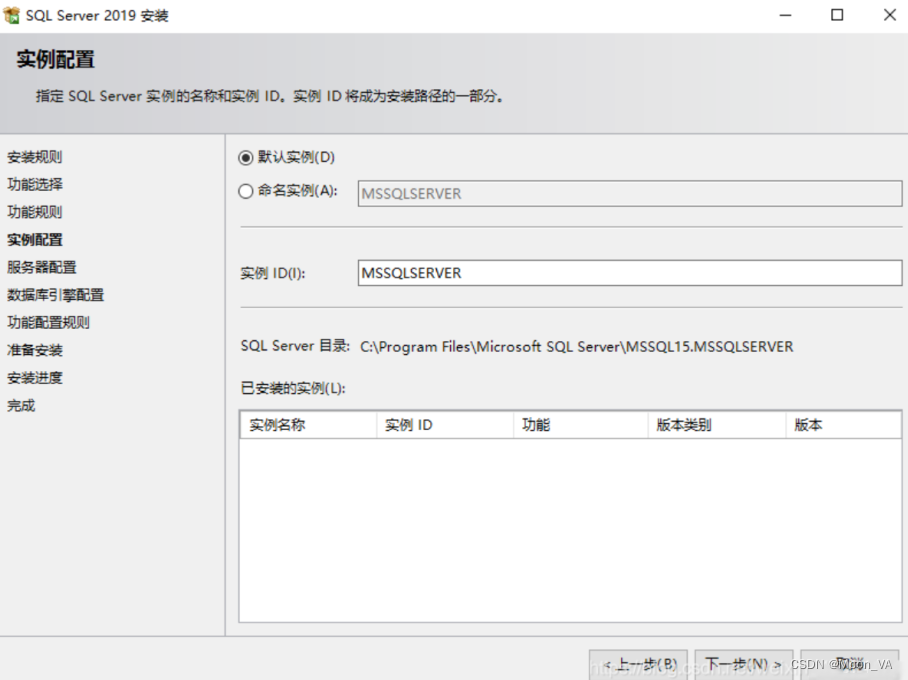Minimize the SQL Server 2019 setup window

pyautogui.click(x=785, y=16)
